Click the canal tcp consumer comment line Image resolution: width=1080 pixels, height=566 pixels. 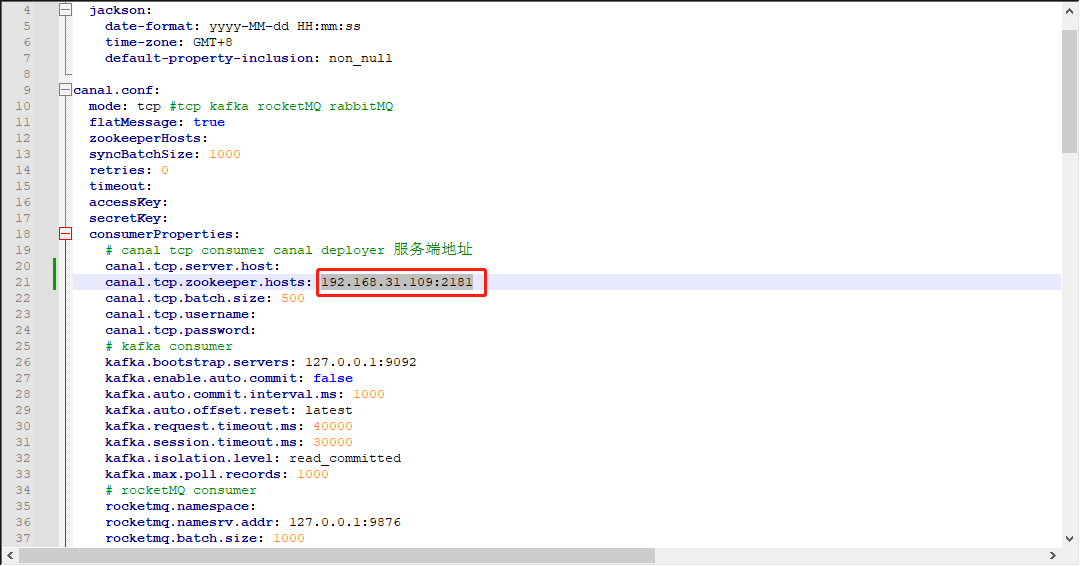click(289, 250)
